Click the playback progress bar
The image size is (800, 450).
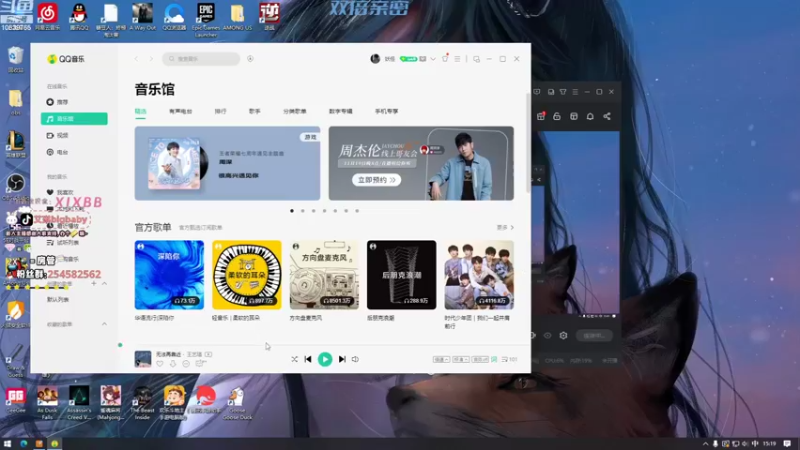coord(324,345)
